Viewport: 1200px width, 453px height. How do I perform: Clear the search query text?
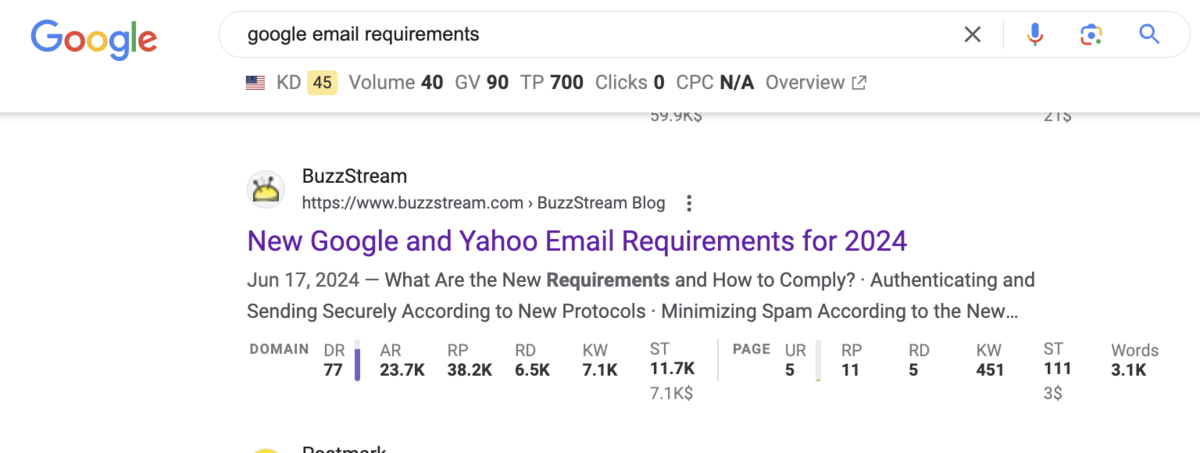(x=972, y=35)
